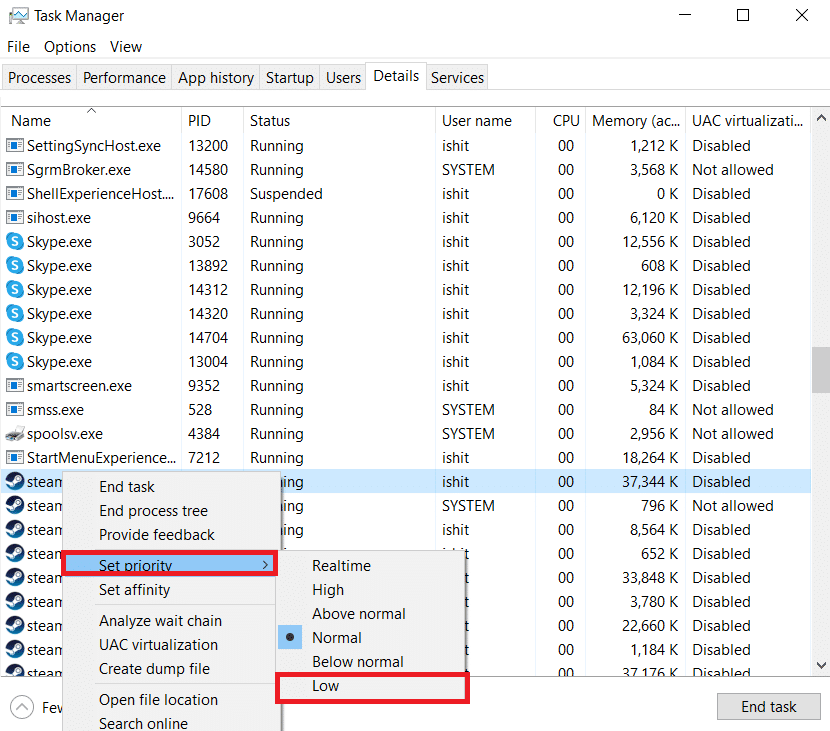This screenshot has width=830, height=731.
Task: Click End task button at window bottom
Action: 769,707
